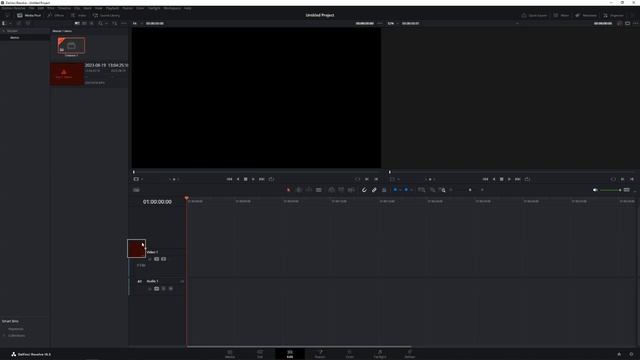The height and width of the screenshot is (360, 640).
Task: Toggle Linked Selection chain icon
Action: 374,190
